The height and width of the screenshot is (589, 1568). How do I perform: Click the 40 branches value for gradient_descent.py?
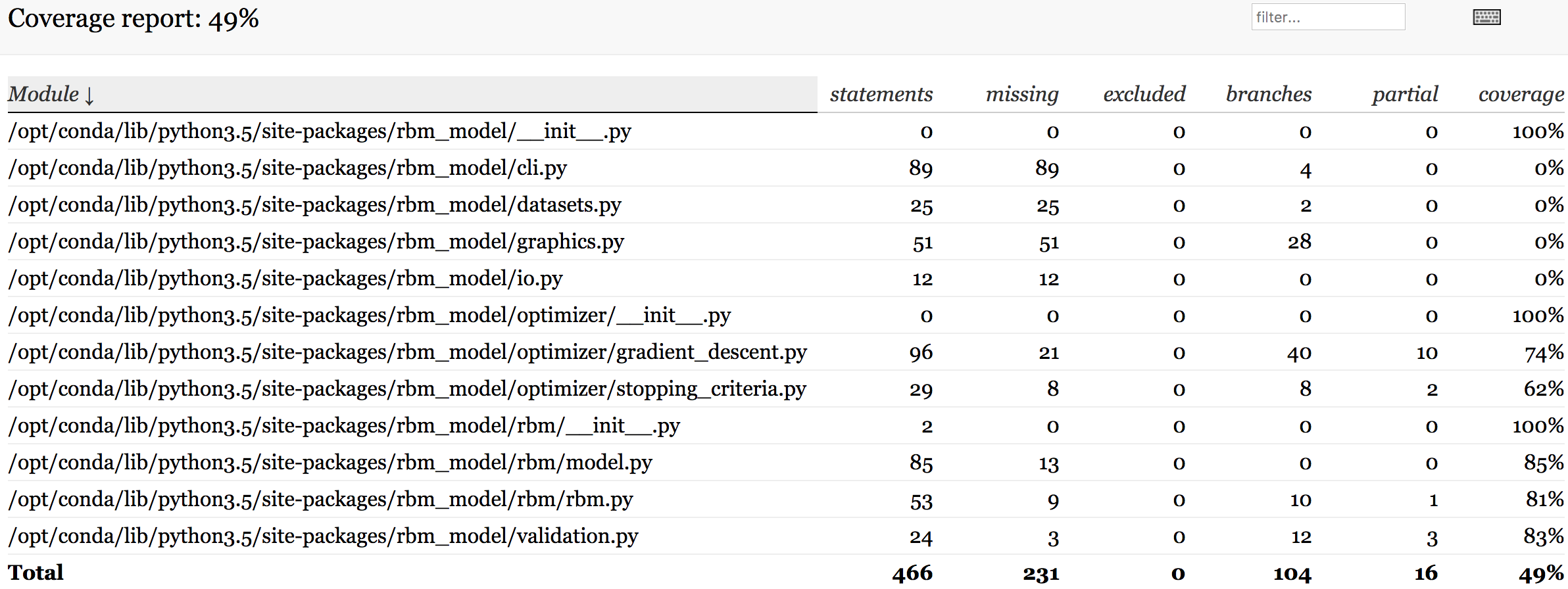tap(1299, 353)
